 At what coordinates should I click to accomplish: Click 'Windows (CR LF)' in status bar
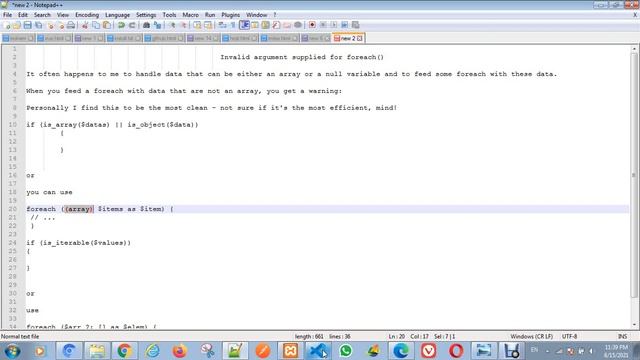(531, 337)
